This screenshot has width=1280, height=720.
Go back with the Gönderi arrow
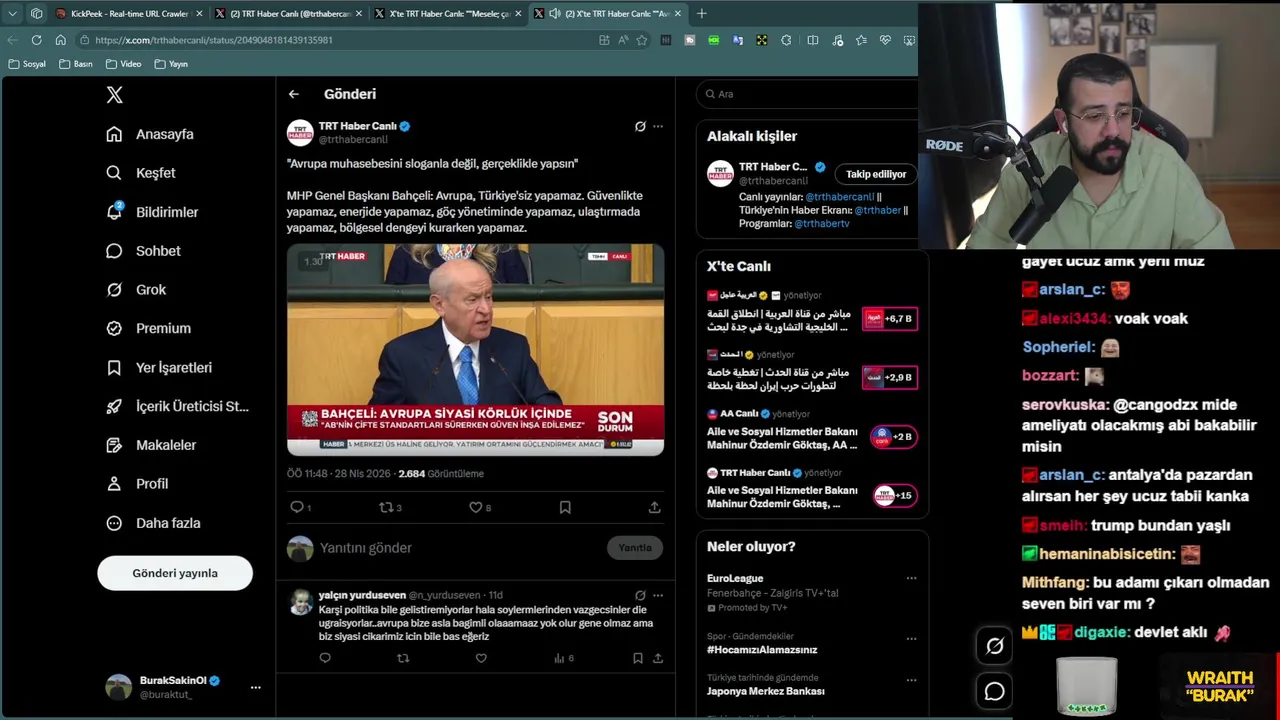293,94
